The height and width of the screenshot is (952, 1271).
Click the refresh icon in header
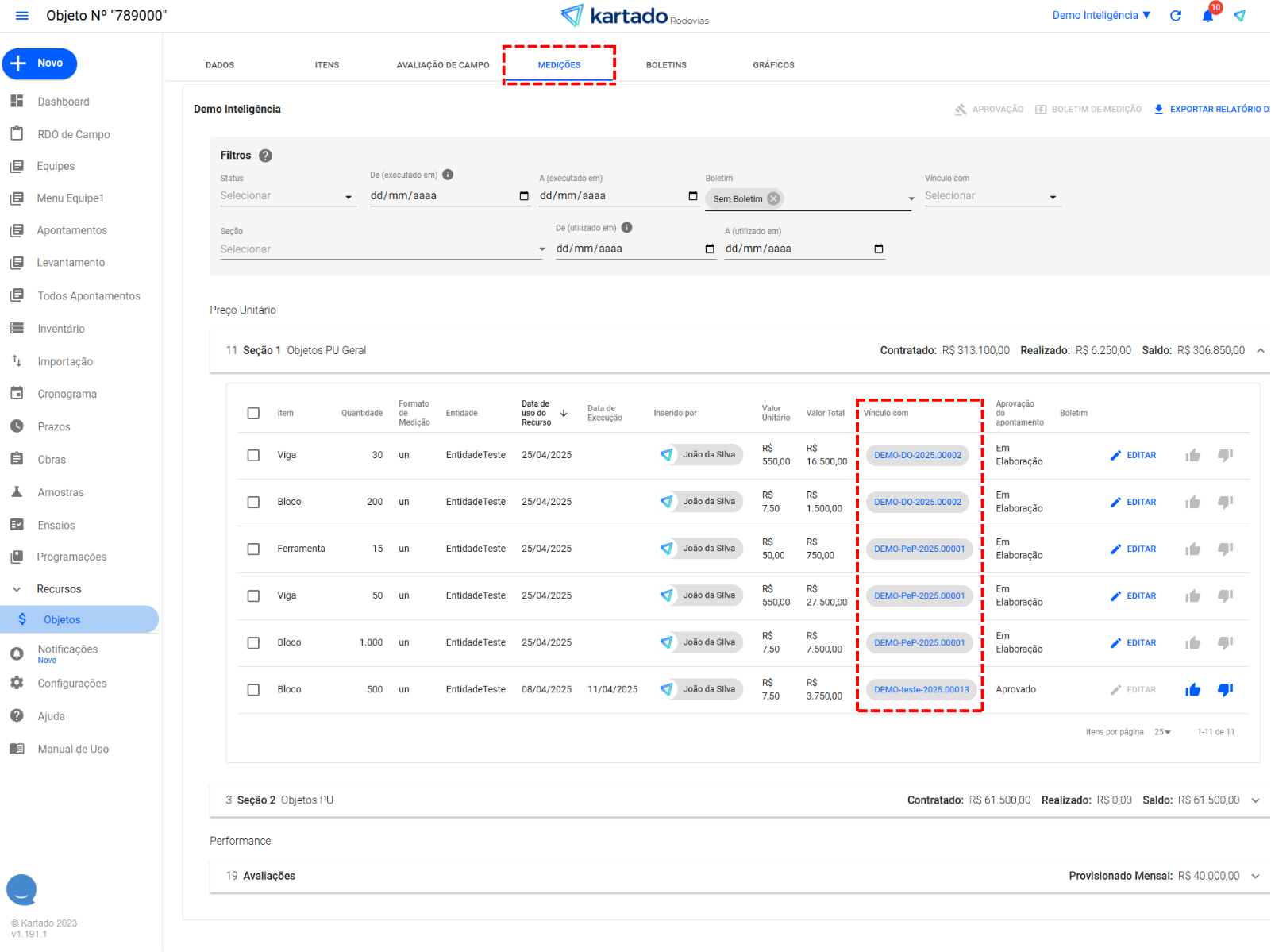coord(1176,16)
